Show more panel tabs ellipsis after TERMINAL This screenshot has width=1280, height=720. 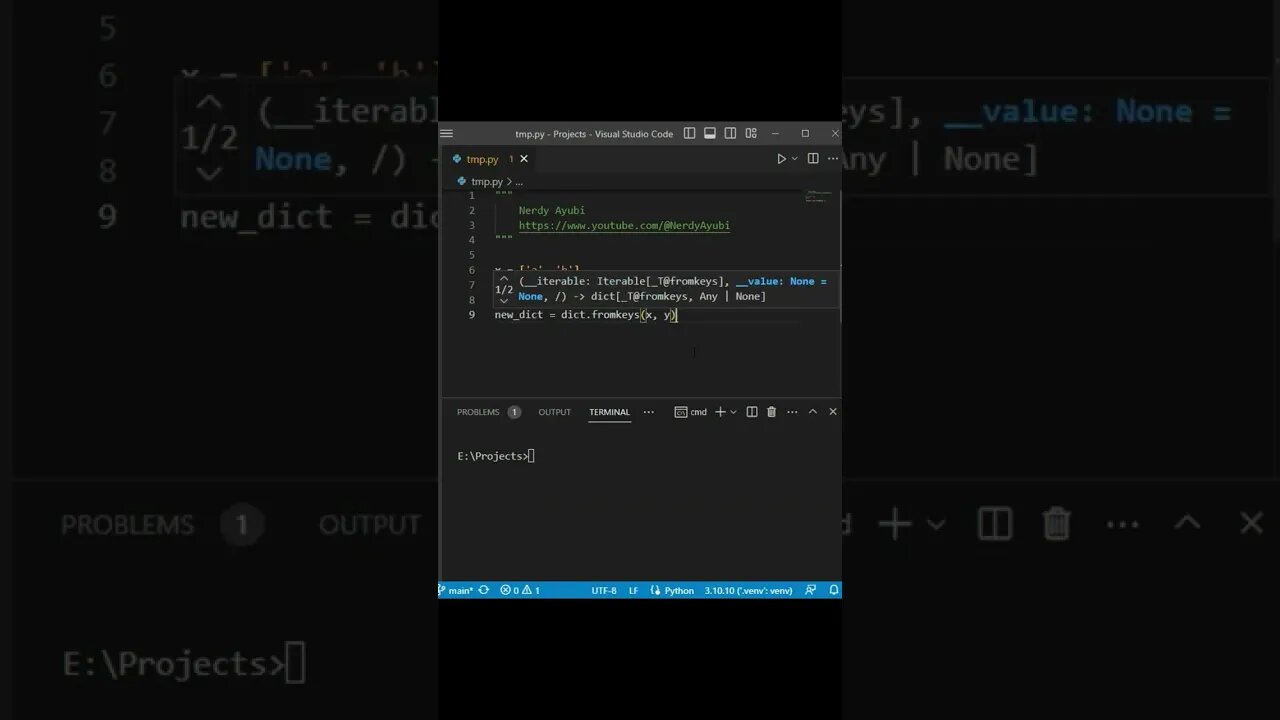[x=649, y=412]
